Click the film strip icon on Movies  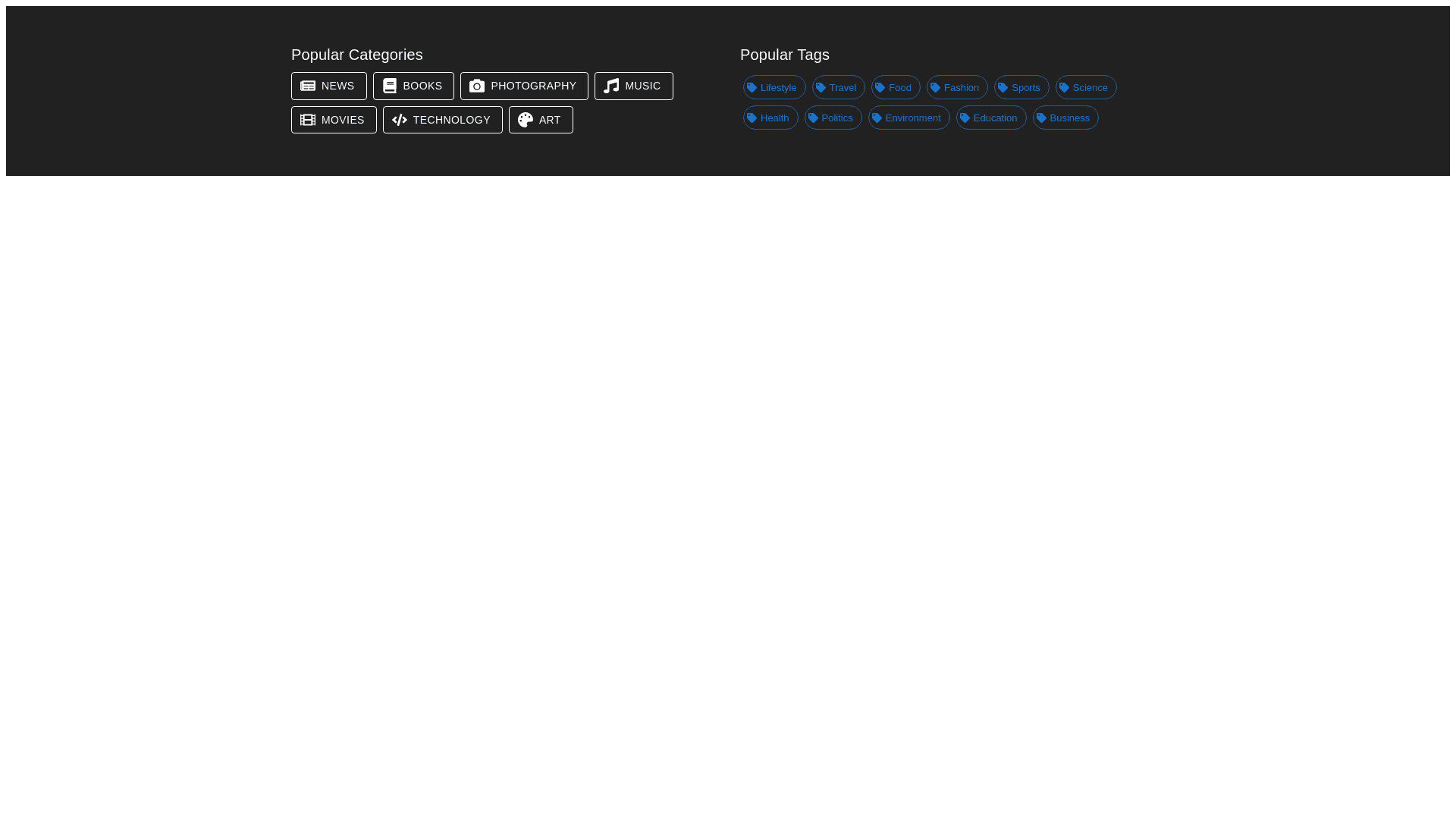[x=308, y=121]
